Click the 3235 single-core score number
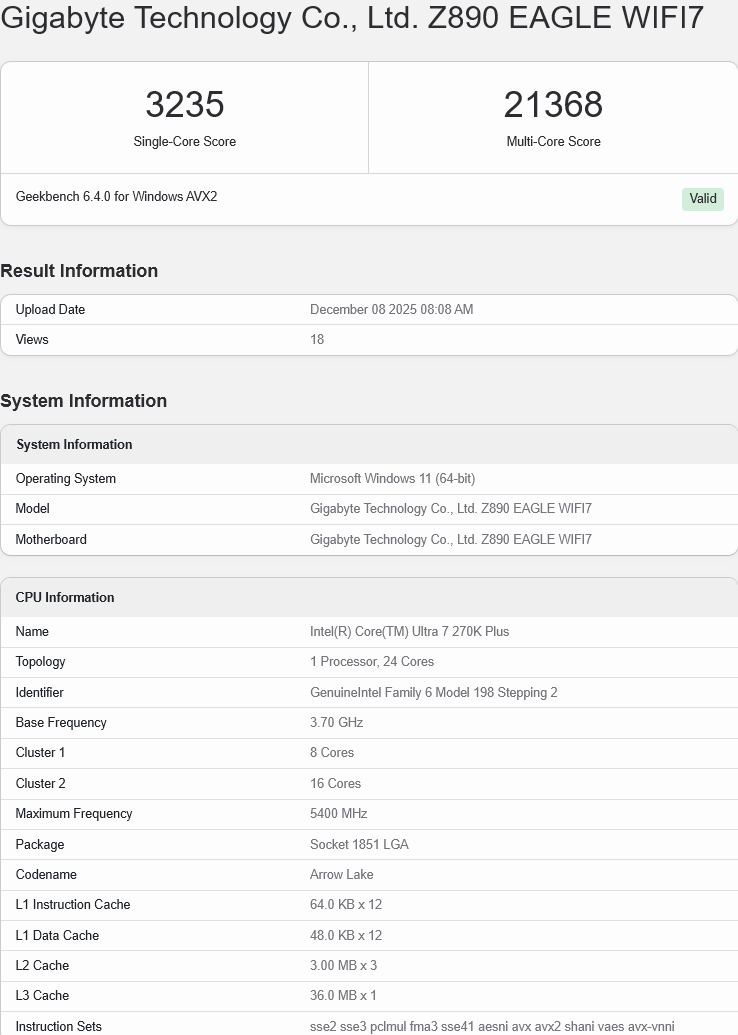This screenshot has height=1035, width=738. point(185,105)
